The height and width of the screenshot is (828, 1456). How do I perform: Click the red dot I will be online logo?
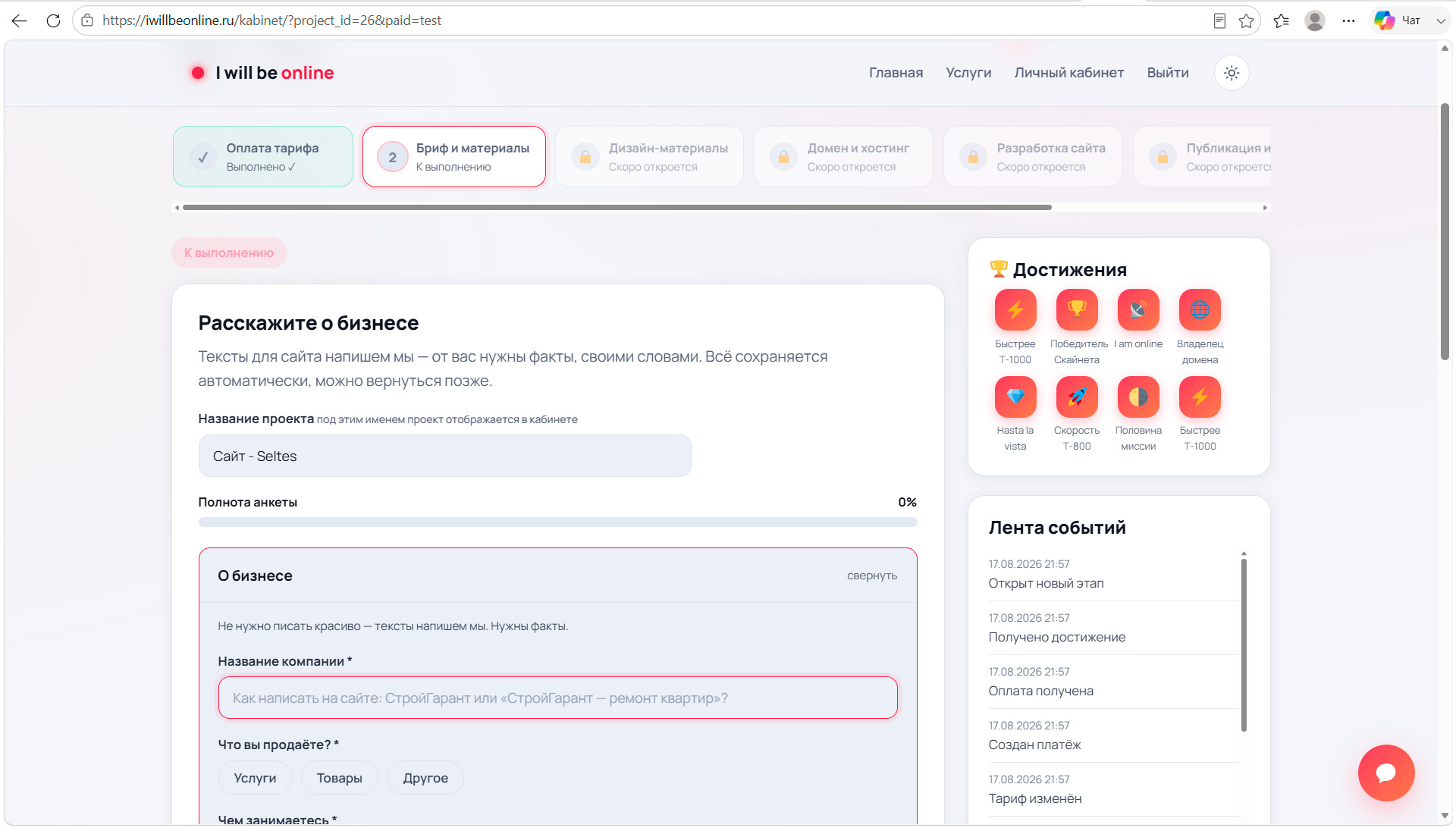[262, 73]
